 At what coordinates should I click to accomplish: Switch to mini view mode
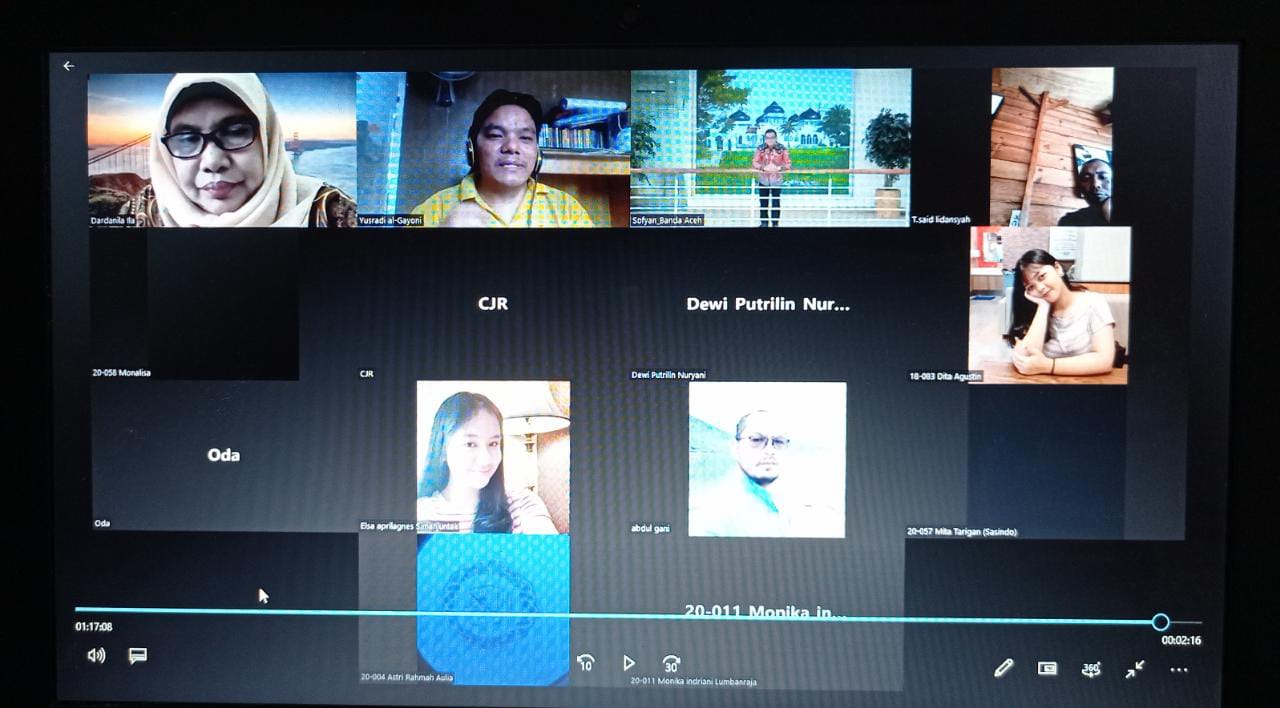(x=1047, y=668)
